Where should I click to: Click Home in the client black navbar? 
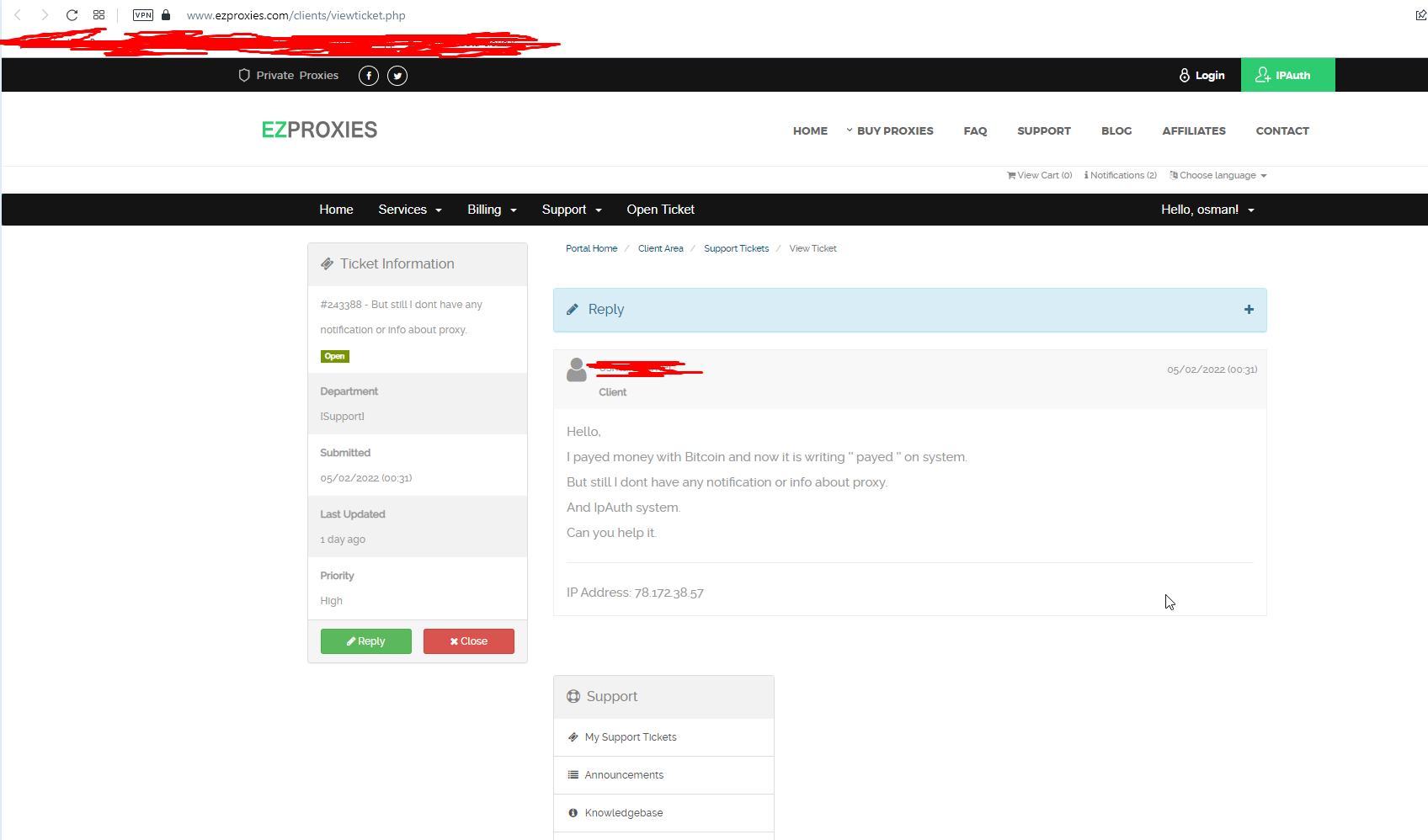click(x=336, y=210)
